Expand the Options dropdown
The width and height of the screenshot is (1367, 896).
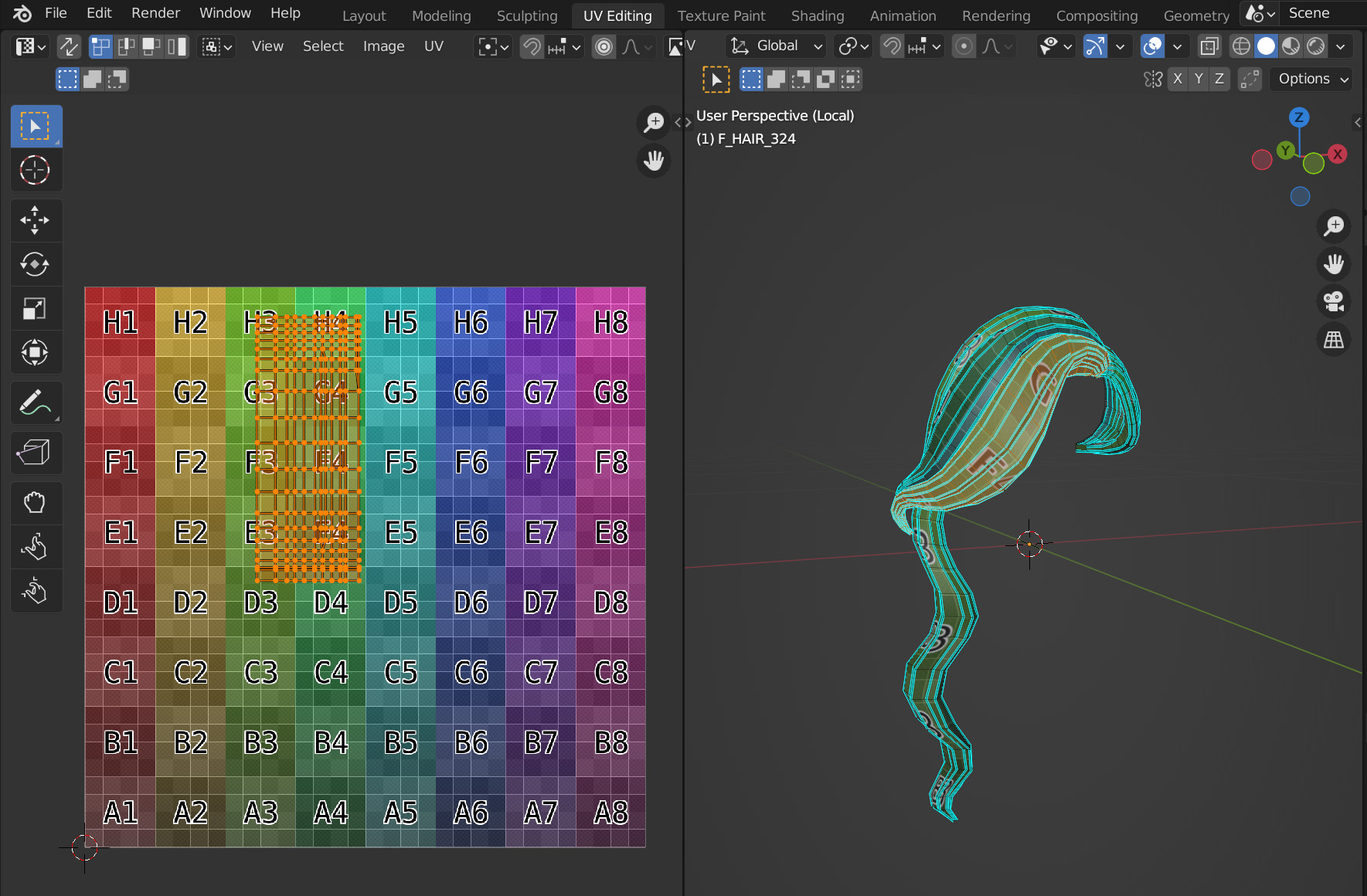(x=1312, y=79)
